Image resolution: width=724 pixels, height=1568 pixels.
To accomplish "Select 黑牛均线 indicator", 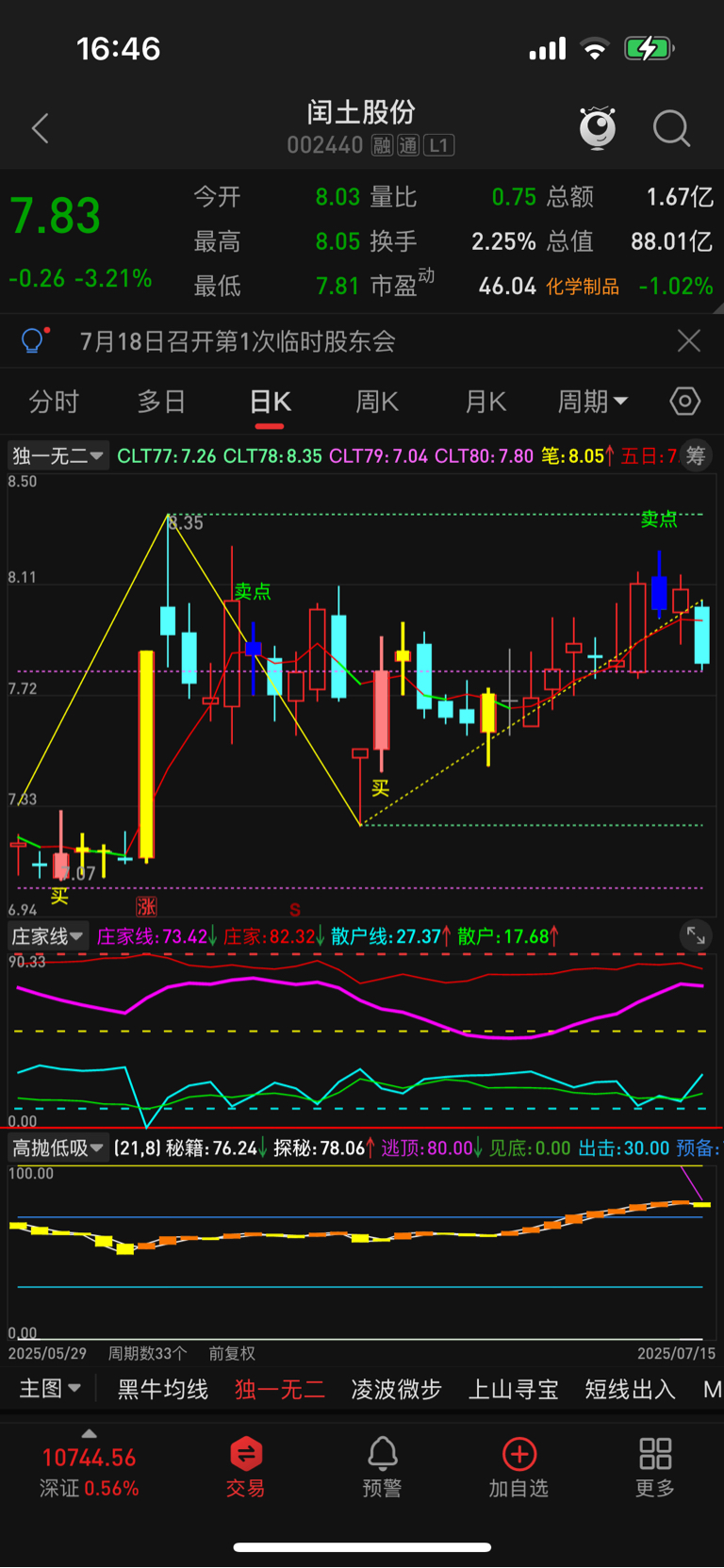I will tap(162, 1389).
